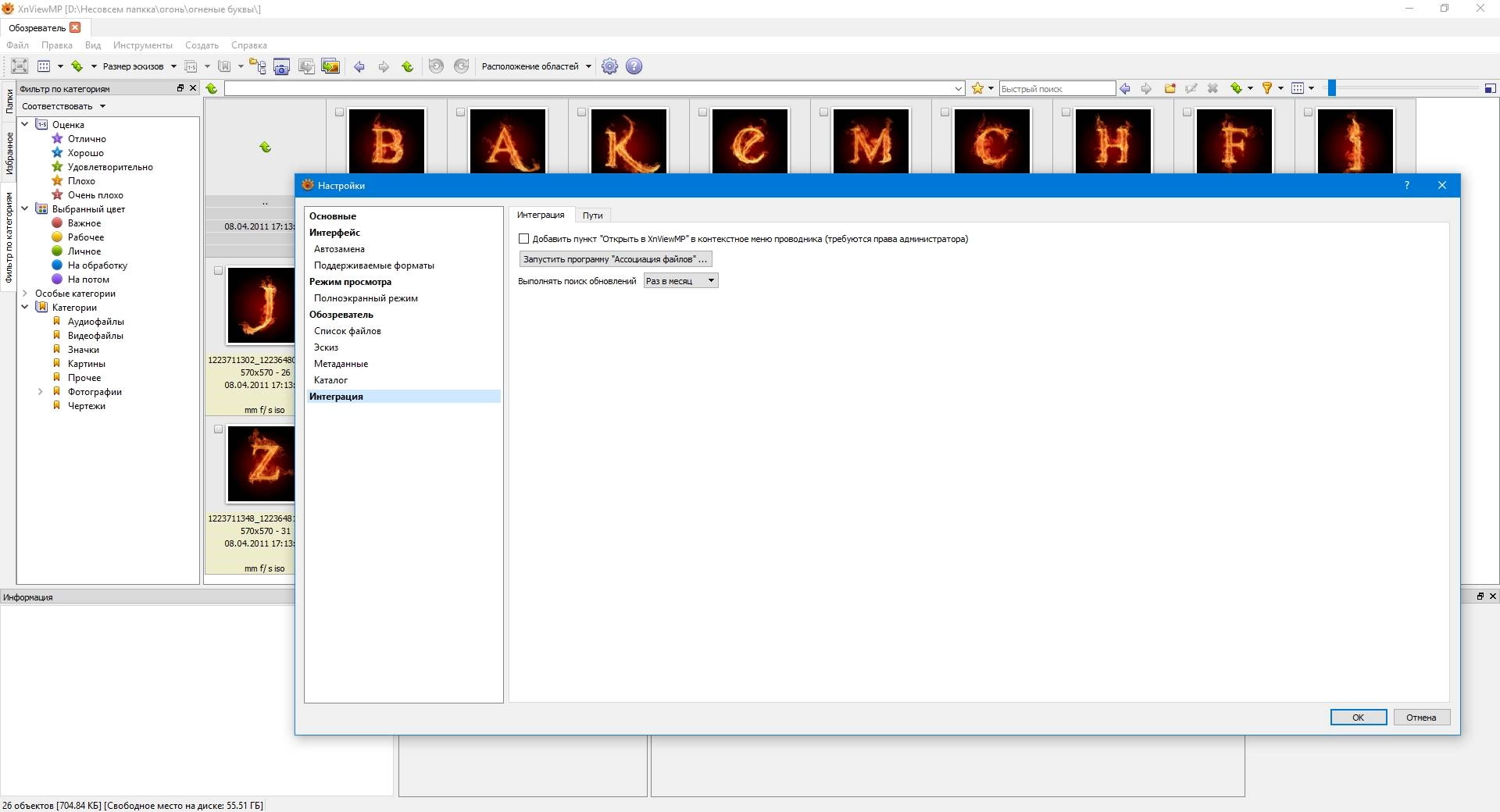Click the delete file X icon

pos(1212,88)
